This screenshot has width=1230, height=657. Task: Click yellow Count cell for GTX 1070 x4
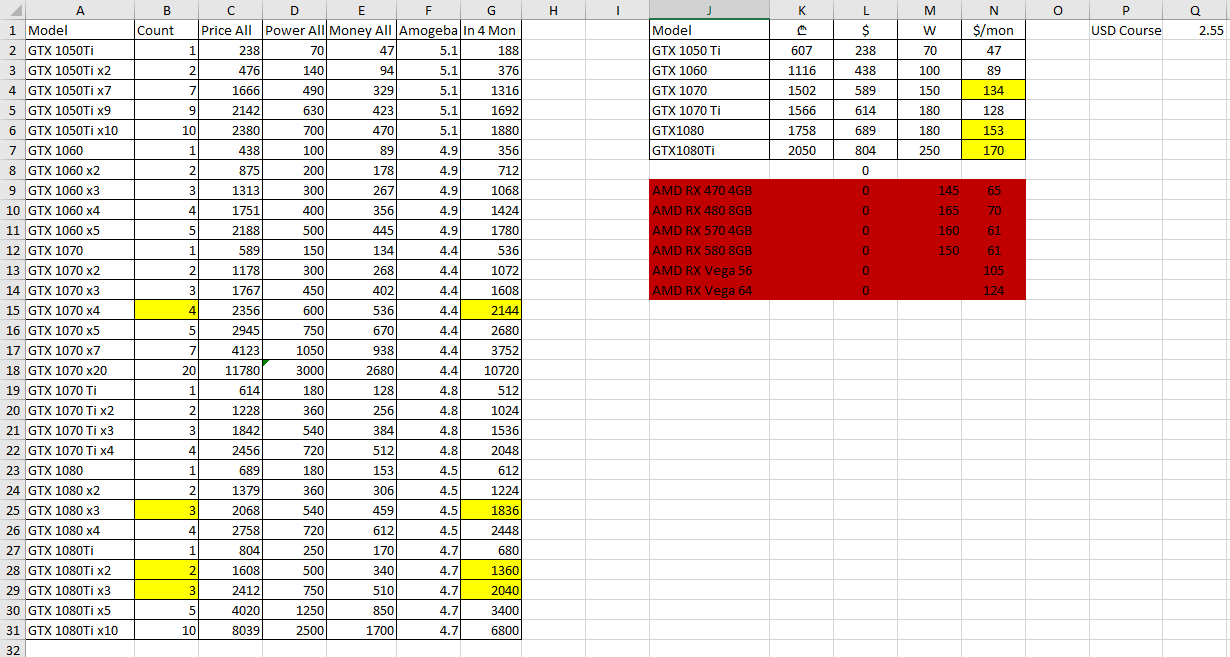click(166, 310)
